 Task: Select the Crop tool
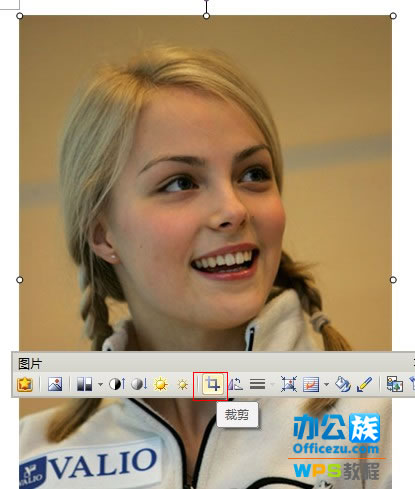click(x=213, y=384)
